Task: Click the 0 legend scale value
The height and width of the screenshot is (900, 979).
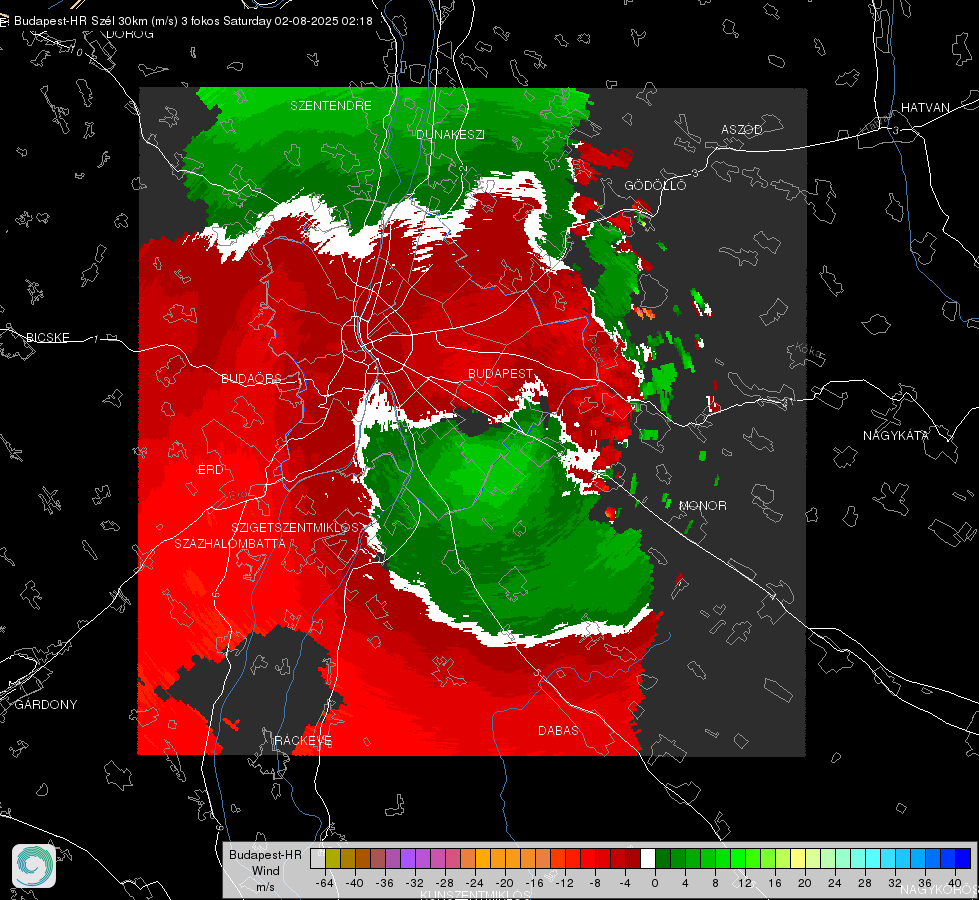Action: [654, 883]
